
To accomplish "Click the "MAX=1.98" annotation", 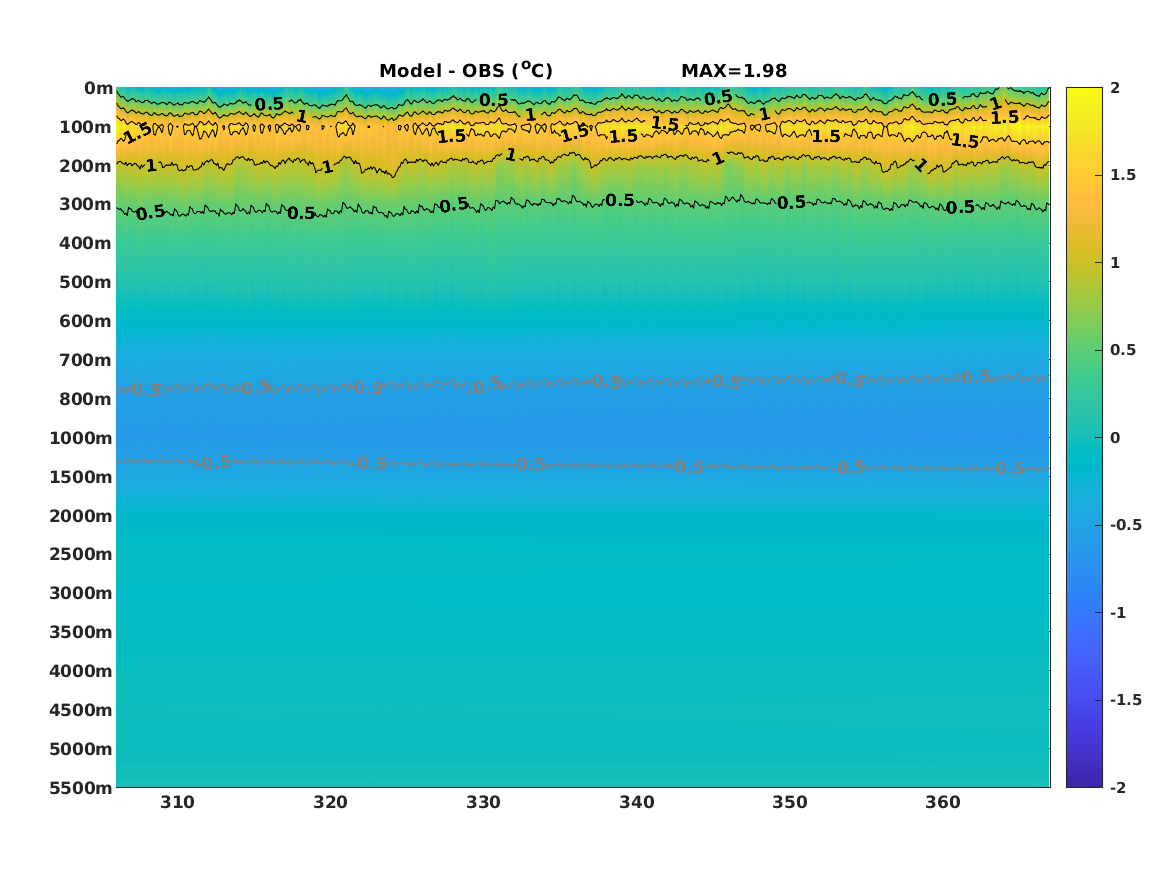I will tap(734, 71).
